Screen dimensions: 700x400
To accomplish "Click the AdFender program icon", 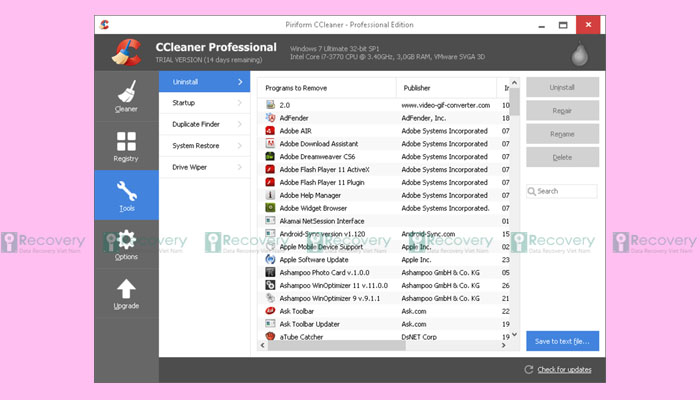I will [270, 118].
